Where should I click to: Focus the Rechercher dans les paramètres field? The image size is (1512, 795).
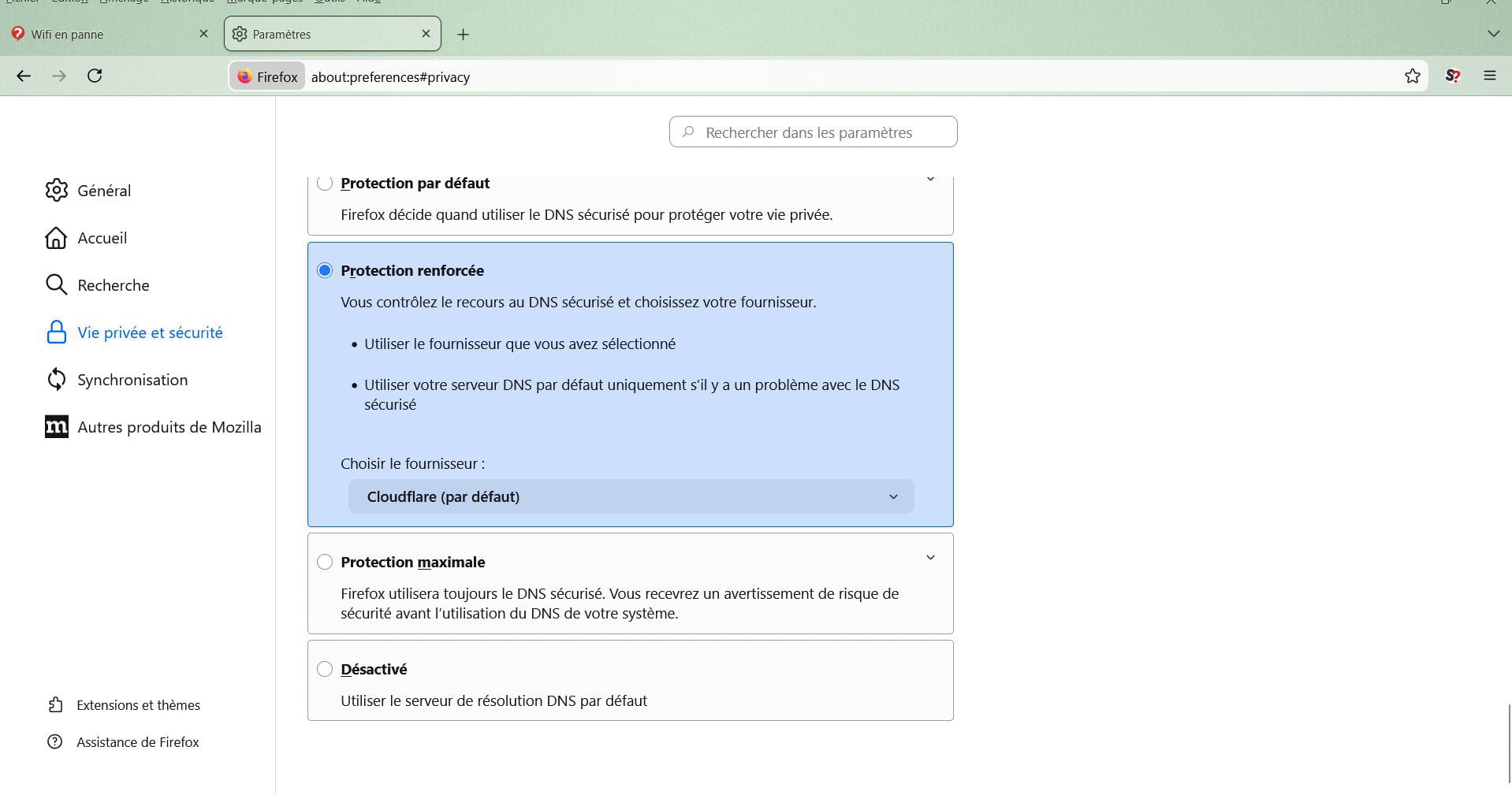click(814, 132)
